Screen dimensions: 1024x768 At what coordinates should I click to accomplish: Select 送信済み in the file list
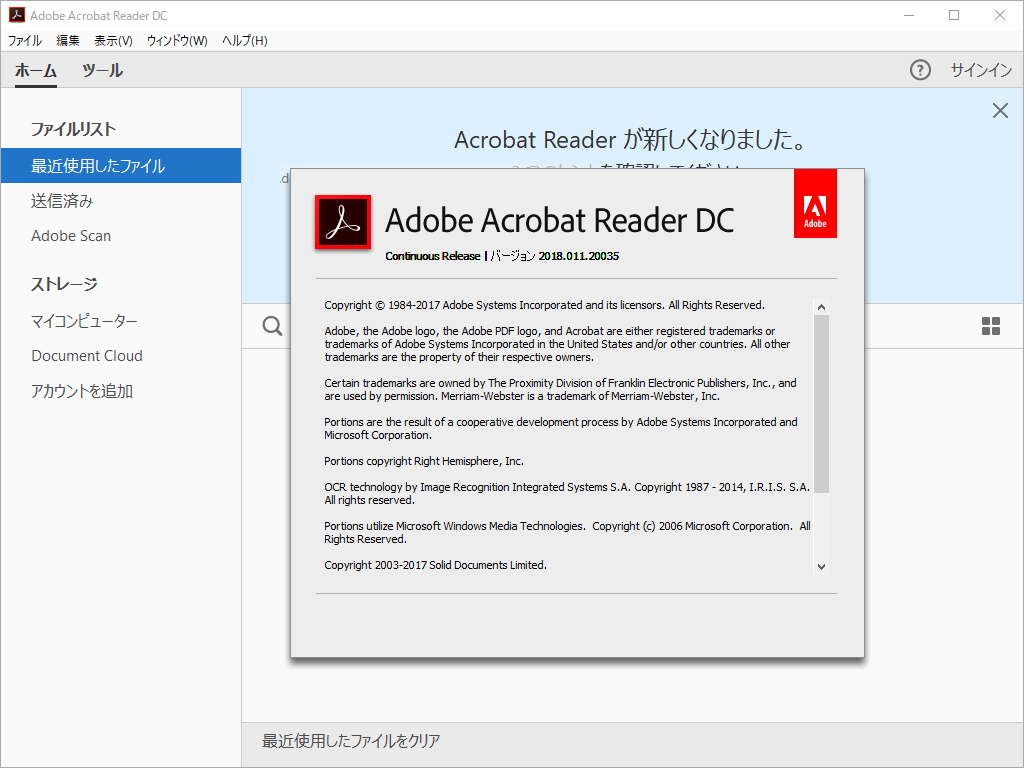click(x=60, y=199)
